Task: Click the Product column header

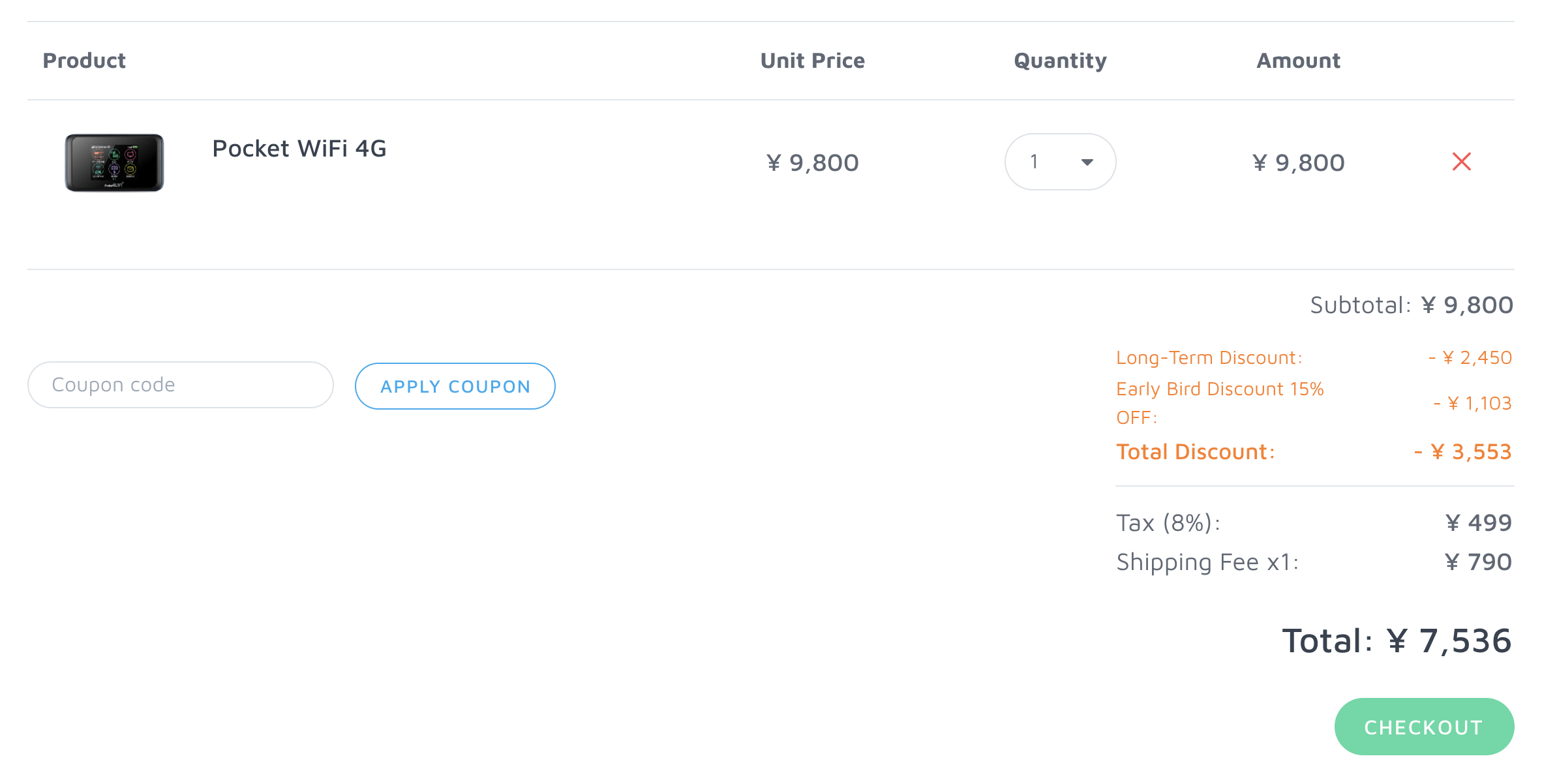Action: click(84, 61)
